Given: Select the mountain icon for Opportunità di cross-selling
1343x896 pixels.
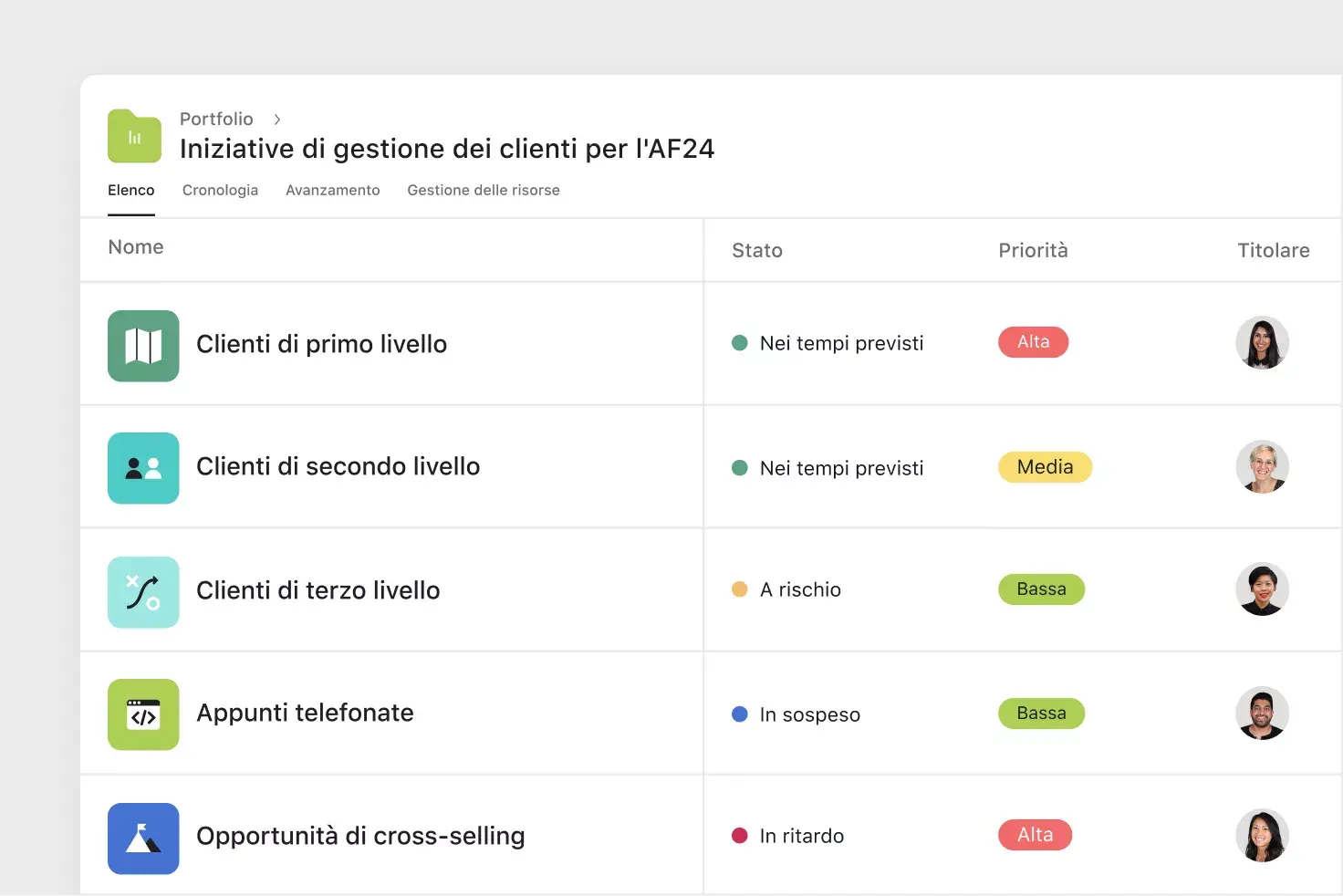Looking at the screenshot, I should click(x=143, y=838).
